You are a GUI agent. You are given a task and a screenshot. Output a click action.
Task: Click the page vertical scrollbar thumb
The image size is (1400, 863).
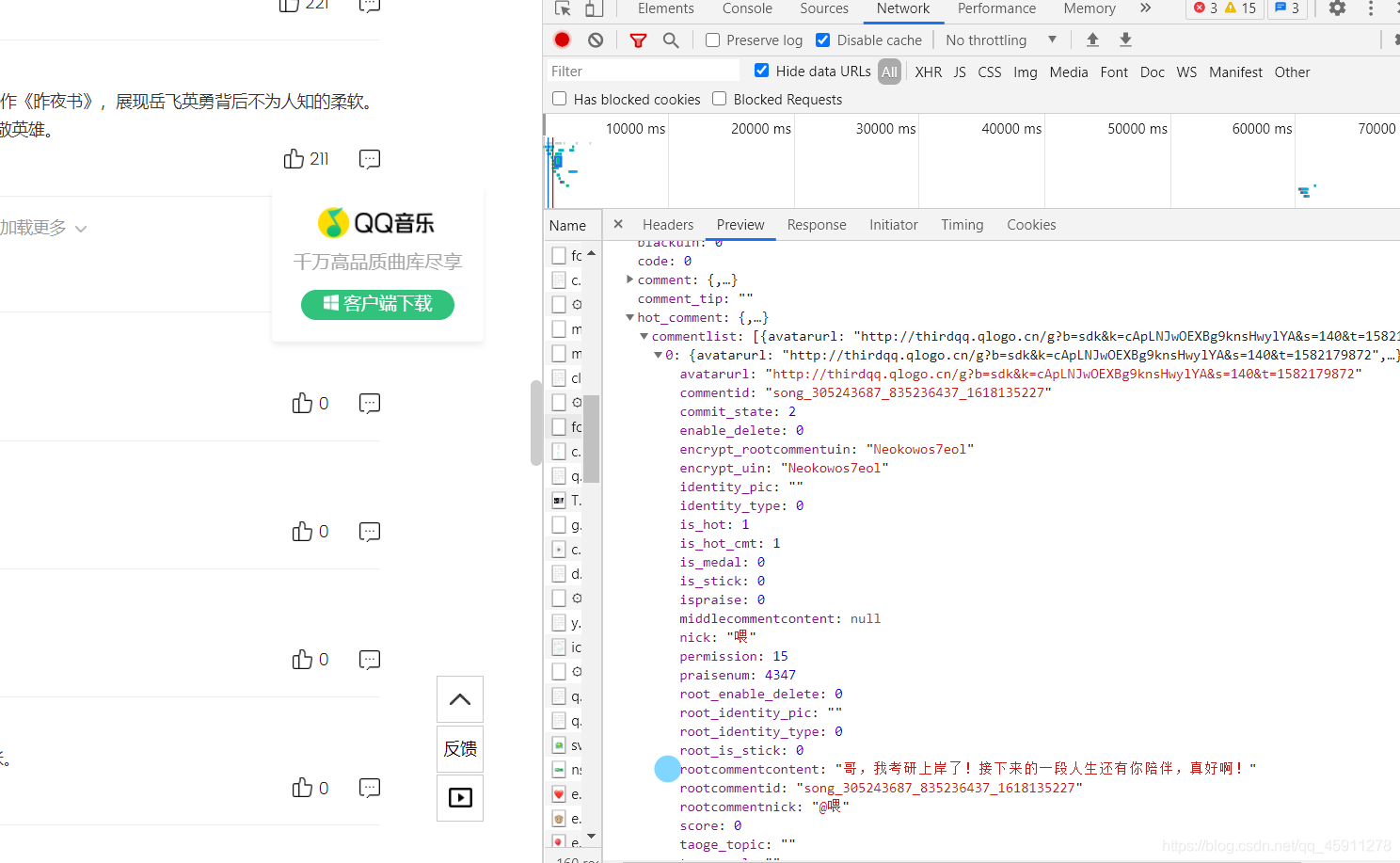tap(535, 423)
